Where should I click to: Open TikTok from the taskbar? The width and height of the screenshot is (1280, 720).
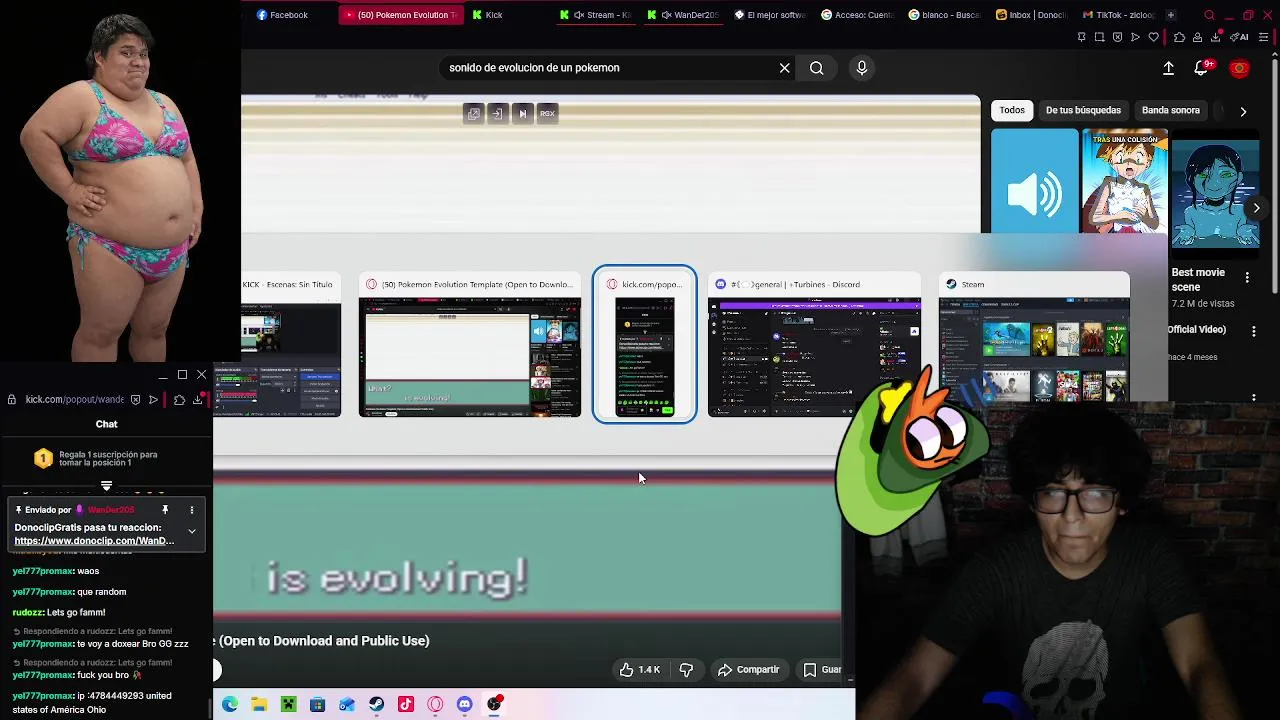[405, 705]
